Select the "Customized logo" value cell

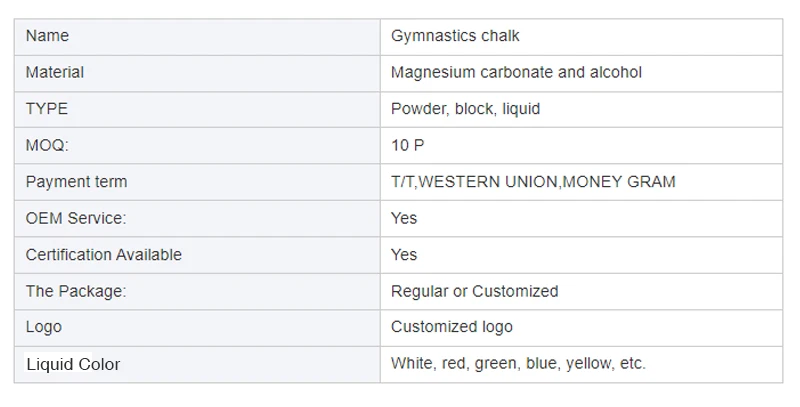(x=451, y=327)
